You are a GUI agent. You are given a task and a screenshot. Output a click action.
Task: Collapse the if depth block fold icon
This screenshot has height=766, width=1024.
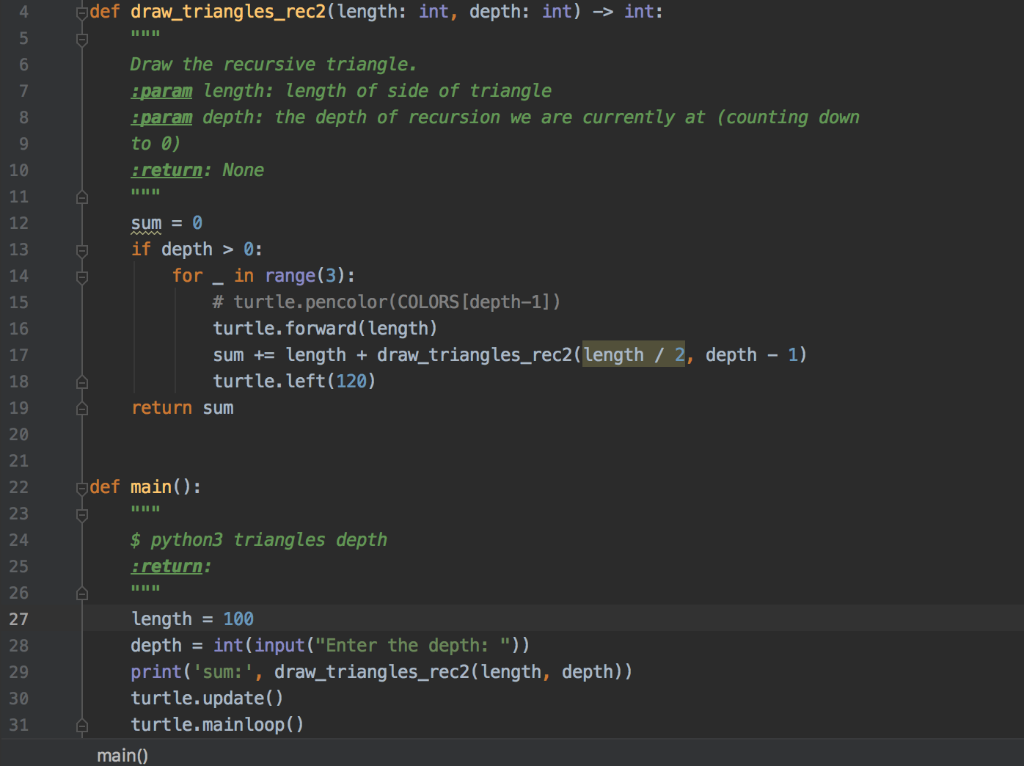82,249
